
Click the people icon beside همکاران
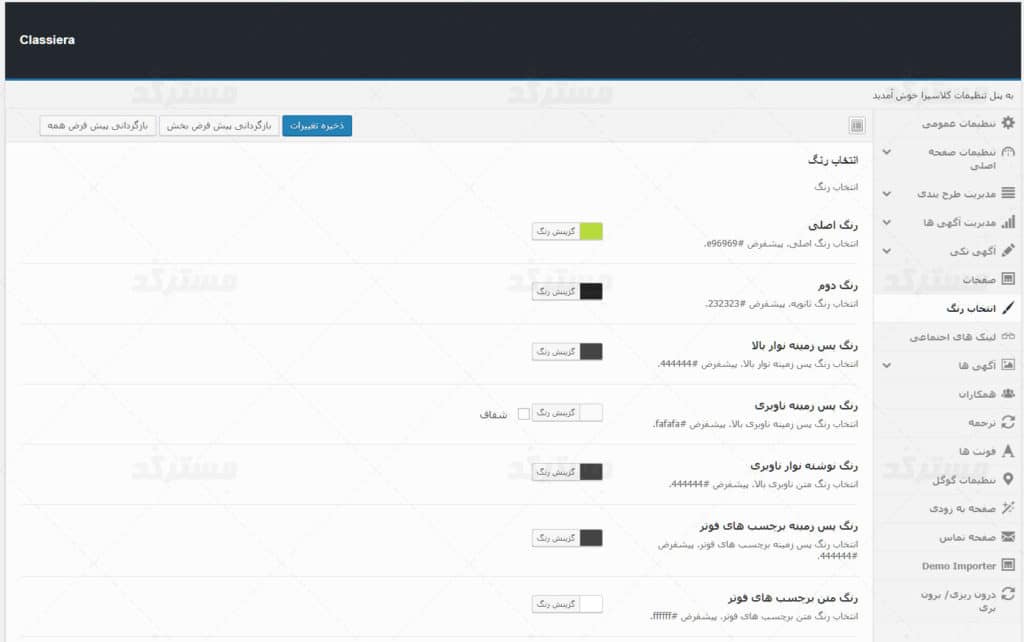1008,393
